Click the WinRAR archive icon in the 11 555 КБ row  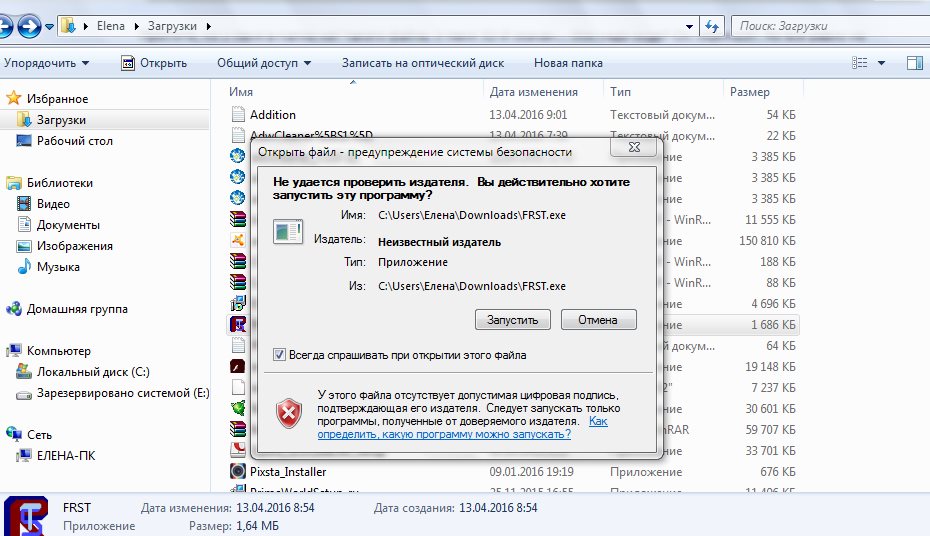click(x=238, y=219)
